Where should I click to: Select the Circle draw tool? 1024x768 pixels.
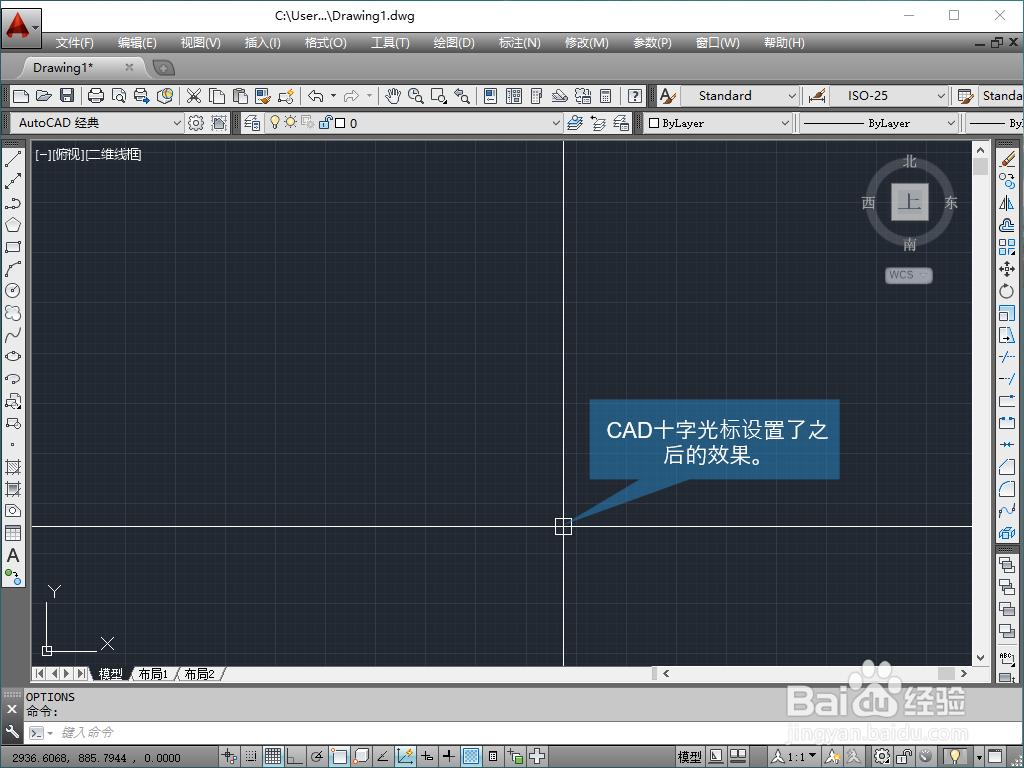point(12,291)
